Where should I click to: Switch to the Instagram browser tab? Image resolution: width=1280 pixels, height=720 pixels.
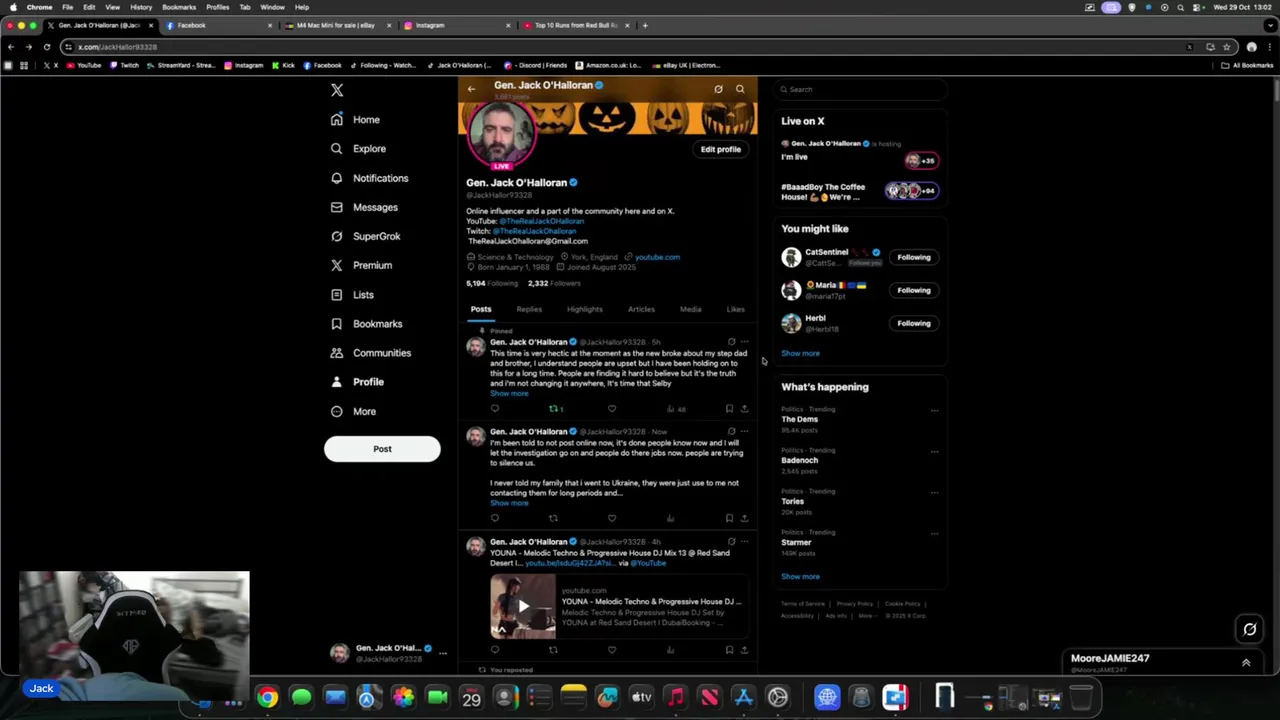(456, 25)
